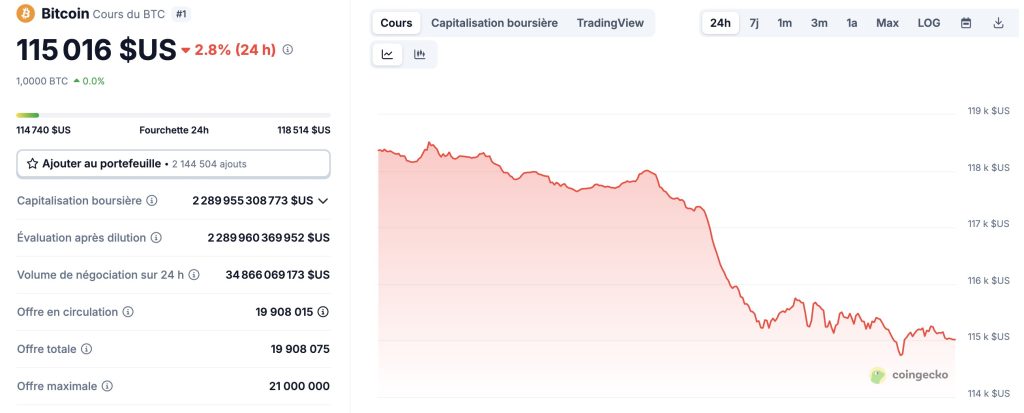1024x413 pixels.
Task: Select the Max time range
Action: click(x=887, y=23)
